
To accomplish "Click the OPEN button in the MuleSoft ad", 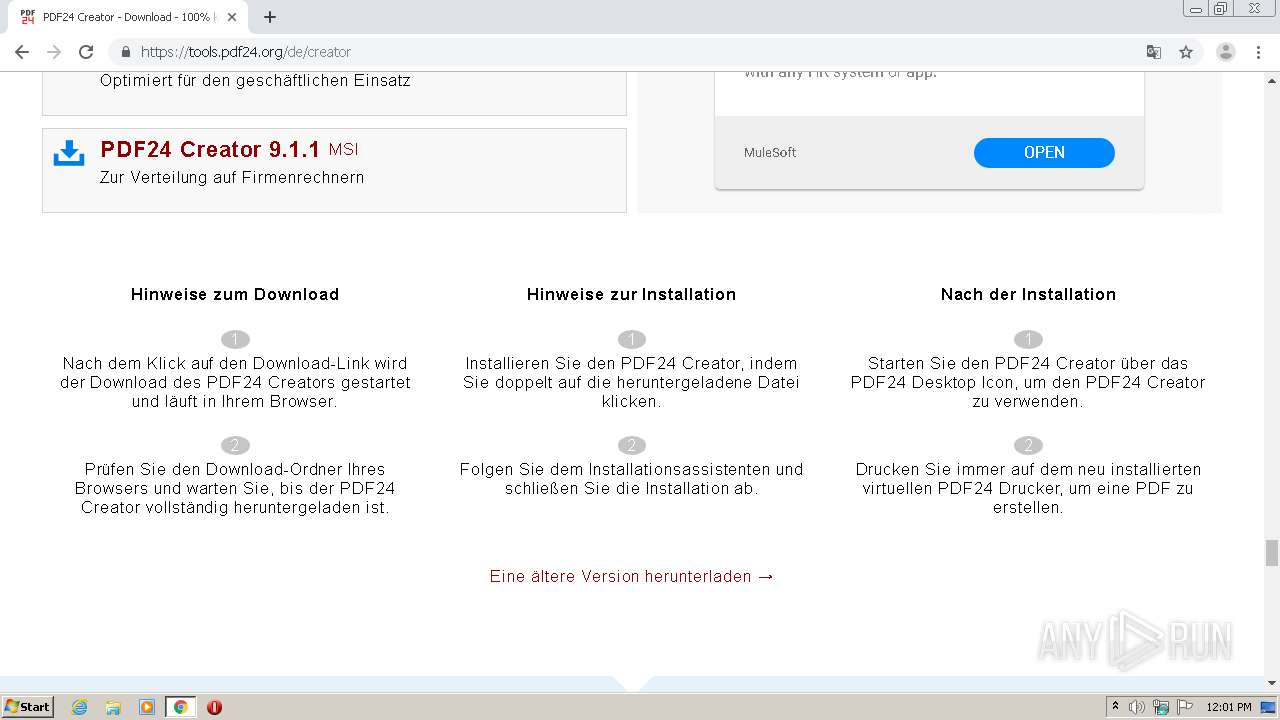I will [x=1044, y=152].
